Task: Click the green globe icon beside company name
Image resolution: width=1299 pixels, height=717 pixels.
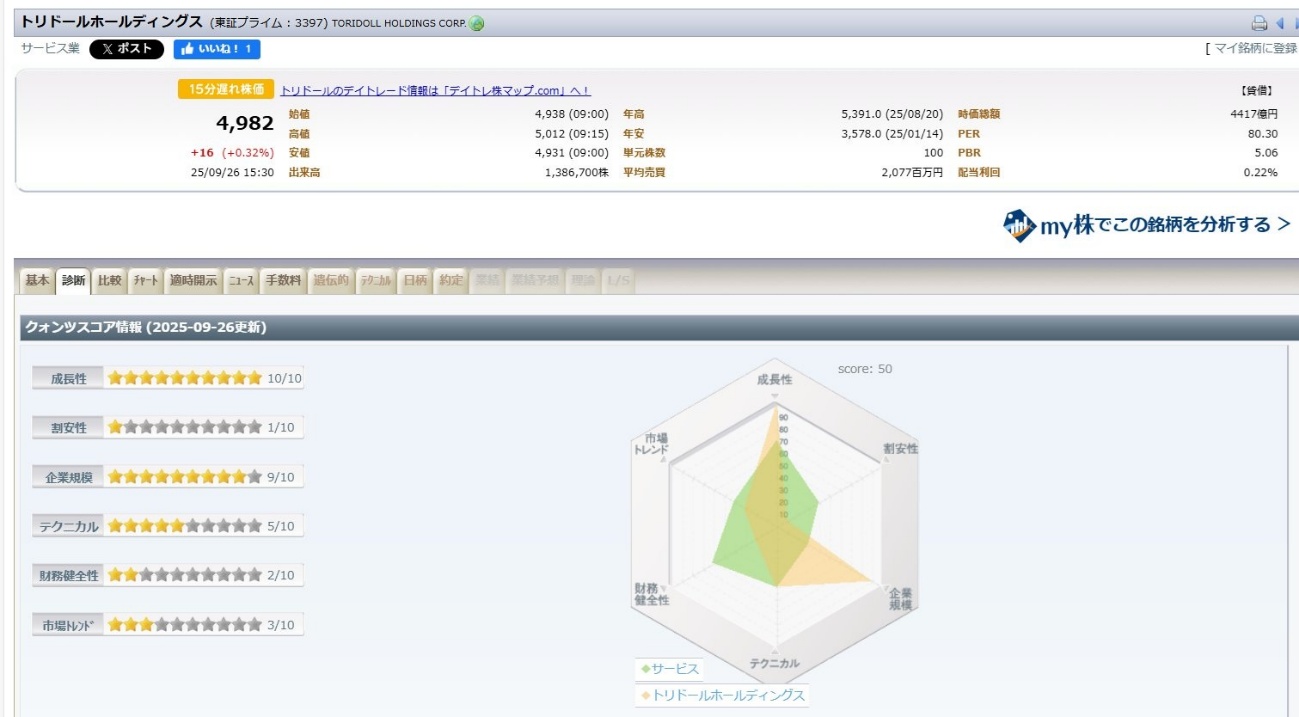Action: click(x=477, y=23)
